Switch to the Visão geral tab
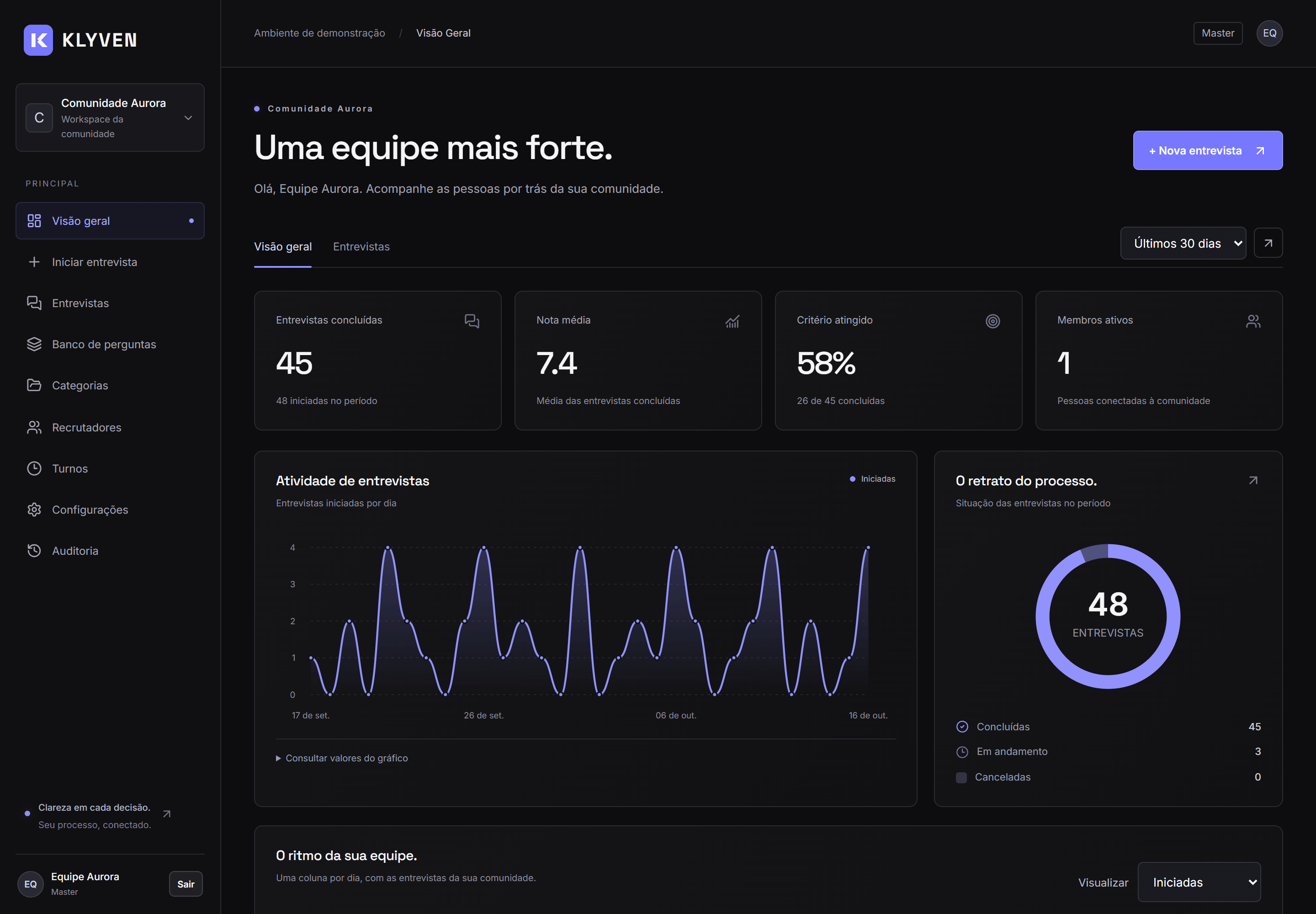1316x914 pixels. click(283, 247)
